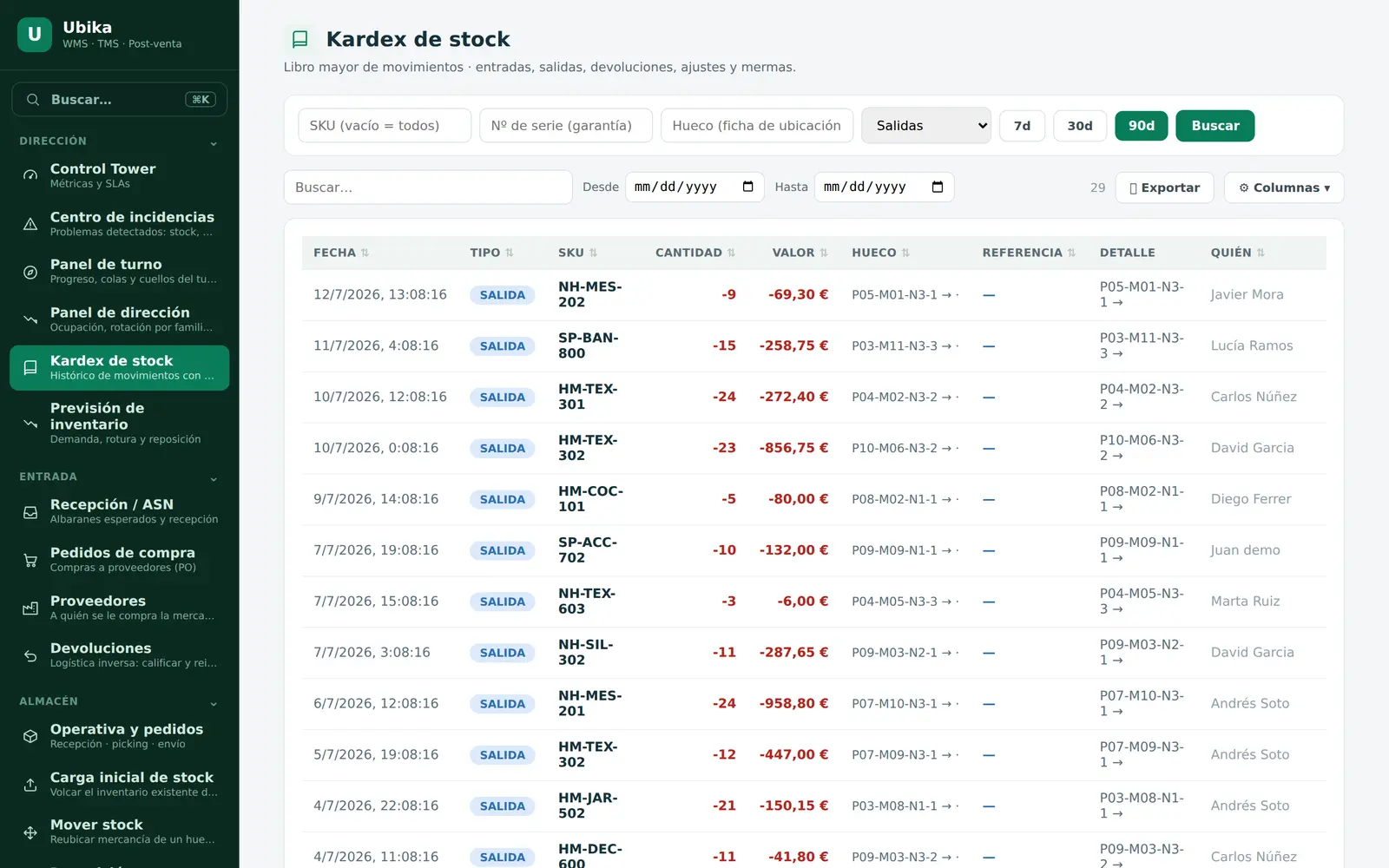
Task: Click Javier Mora in QUIÉN column
Action: click(x=1247, y=295)
